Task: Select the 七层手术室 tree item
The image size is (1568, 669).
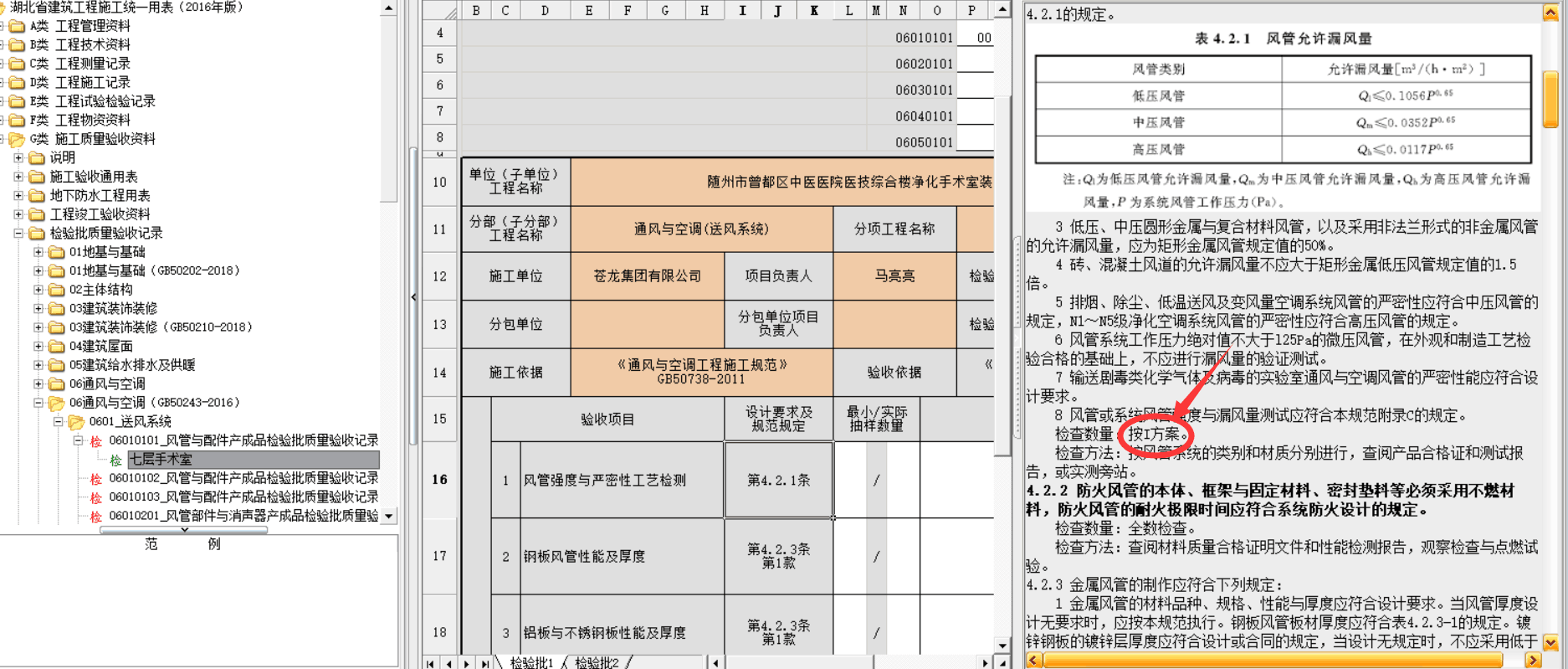Action: click(x=253, y=460)
